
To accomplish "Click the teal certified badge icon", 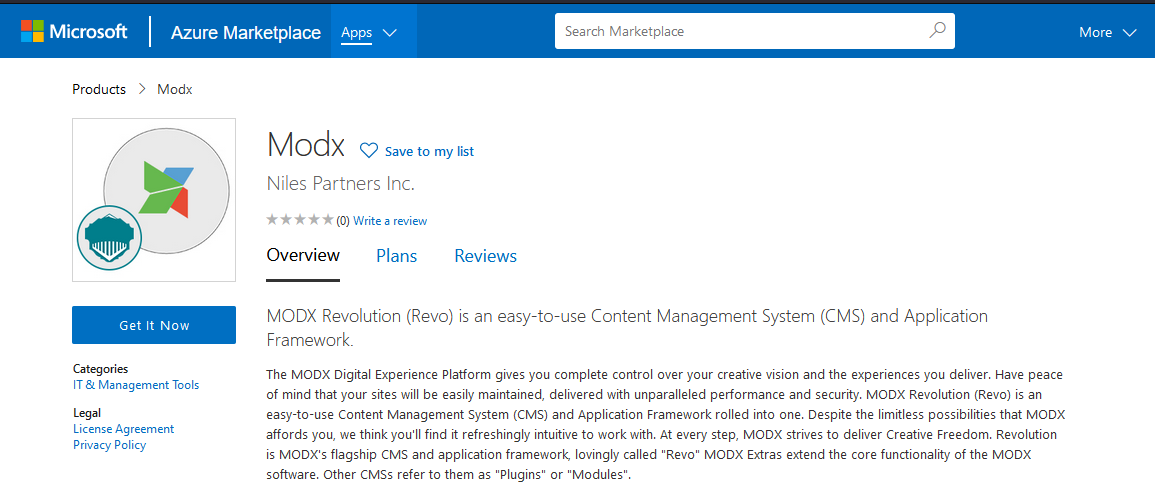I will coord(109,237).
